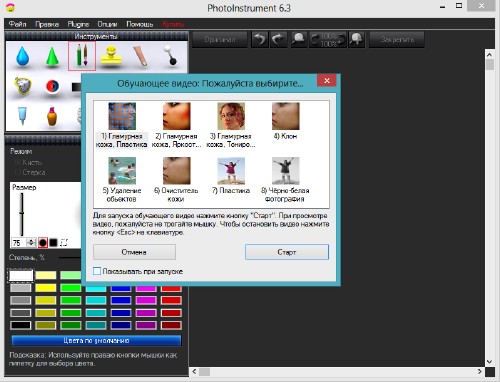500x382 pixels.
Task: Enable 'Показывать при запуске' checkbox
Action: 97,271
